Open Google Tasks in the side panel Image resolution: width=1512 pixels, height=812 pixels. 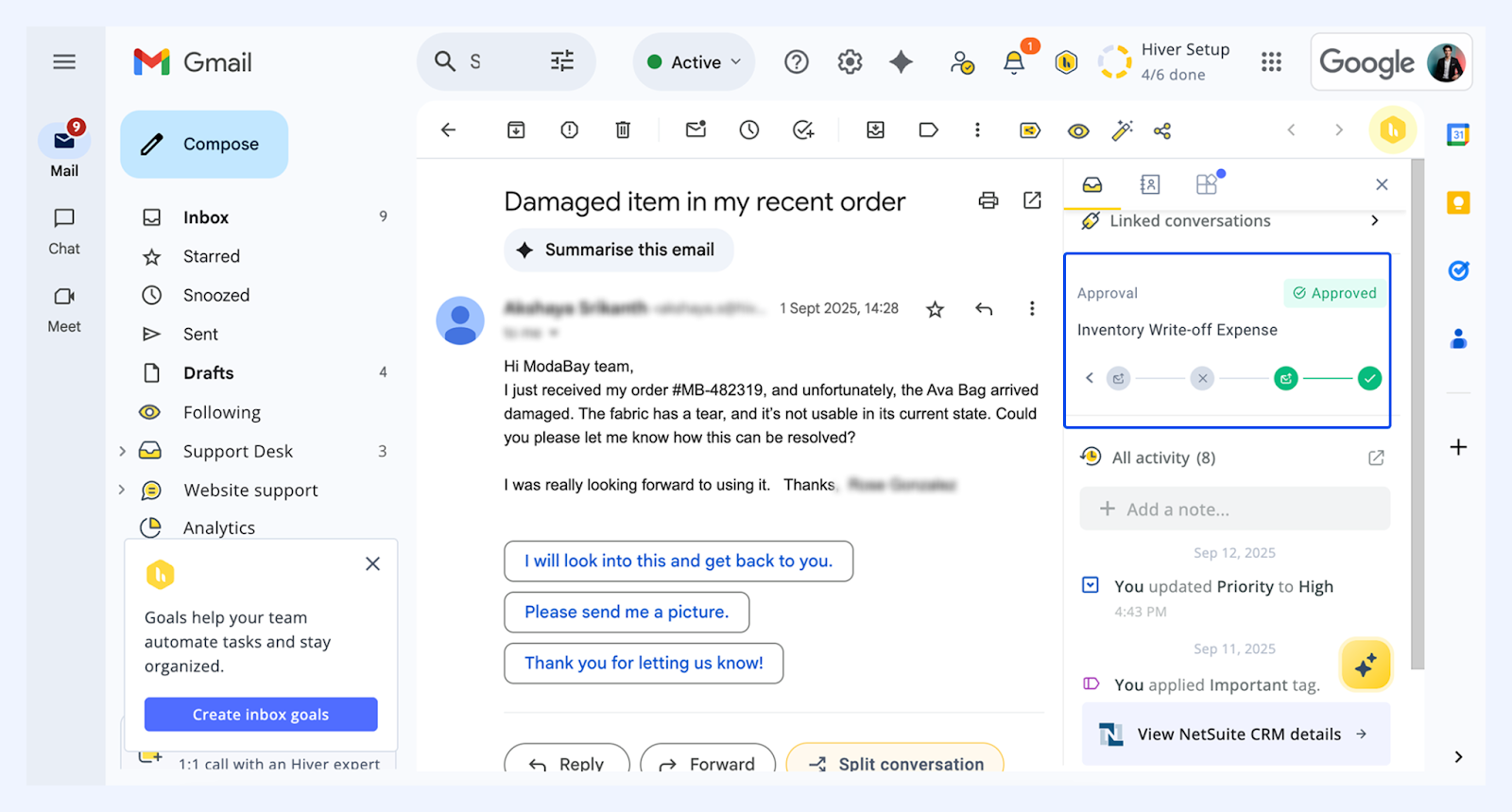[x=1458, y=271]
